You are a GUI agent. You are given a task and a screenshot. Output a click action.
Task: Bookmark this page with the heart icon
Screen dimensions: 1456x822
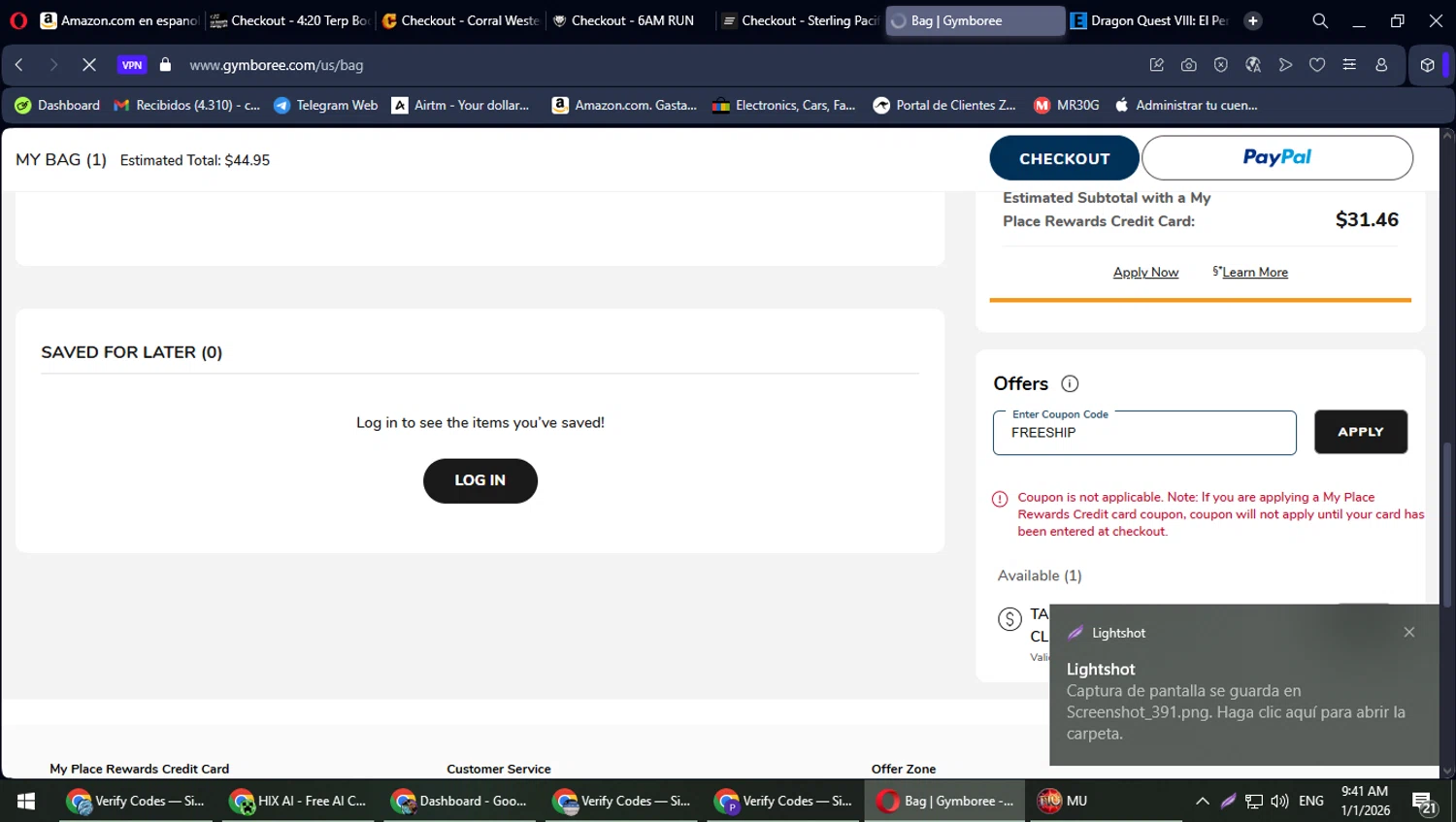point(1317,65)
